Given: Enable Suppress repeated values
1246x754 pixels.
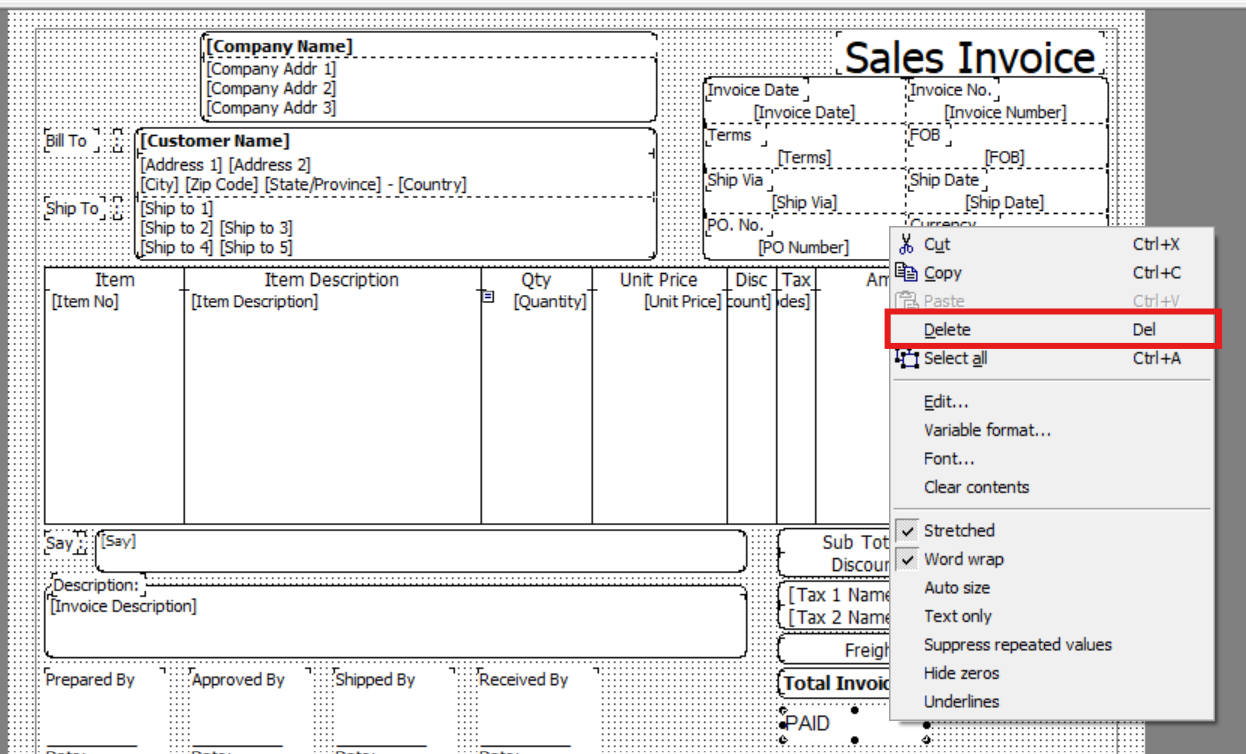Looking at the screenshot, I should click(x=1017, y=645).
